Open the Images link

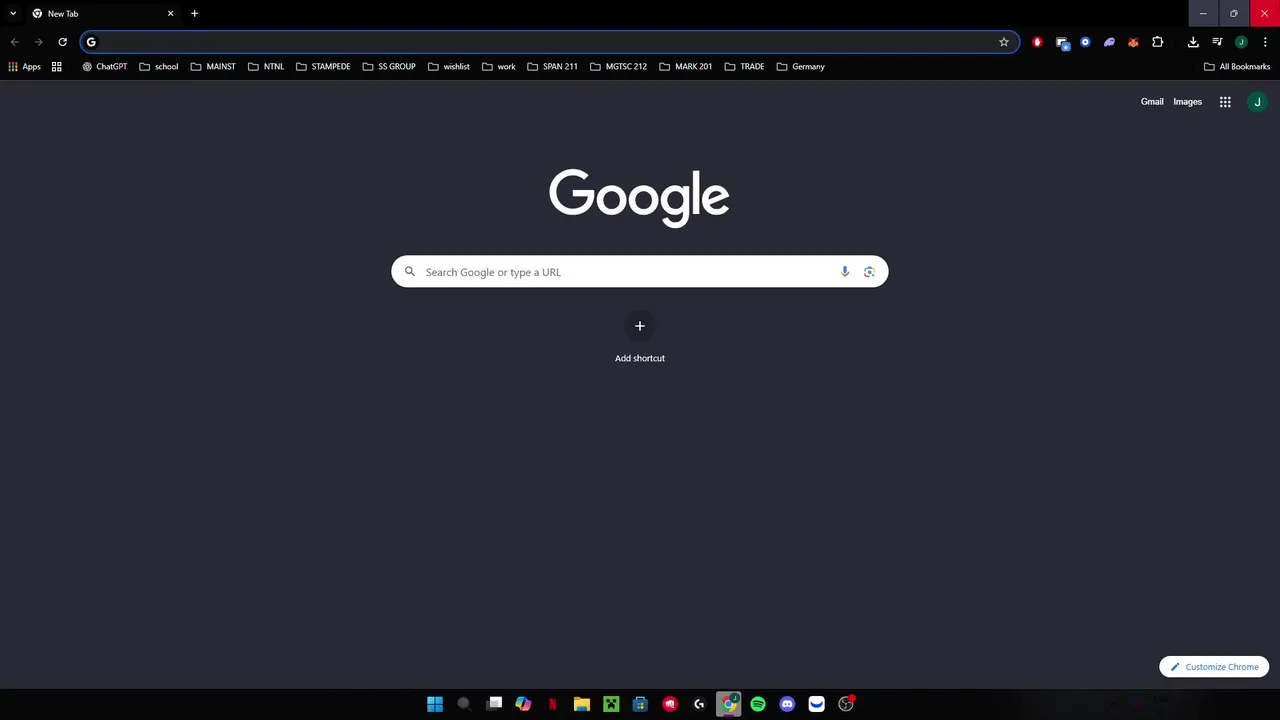pos(1187,102)
